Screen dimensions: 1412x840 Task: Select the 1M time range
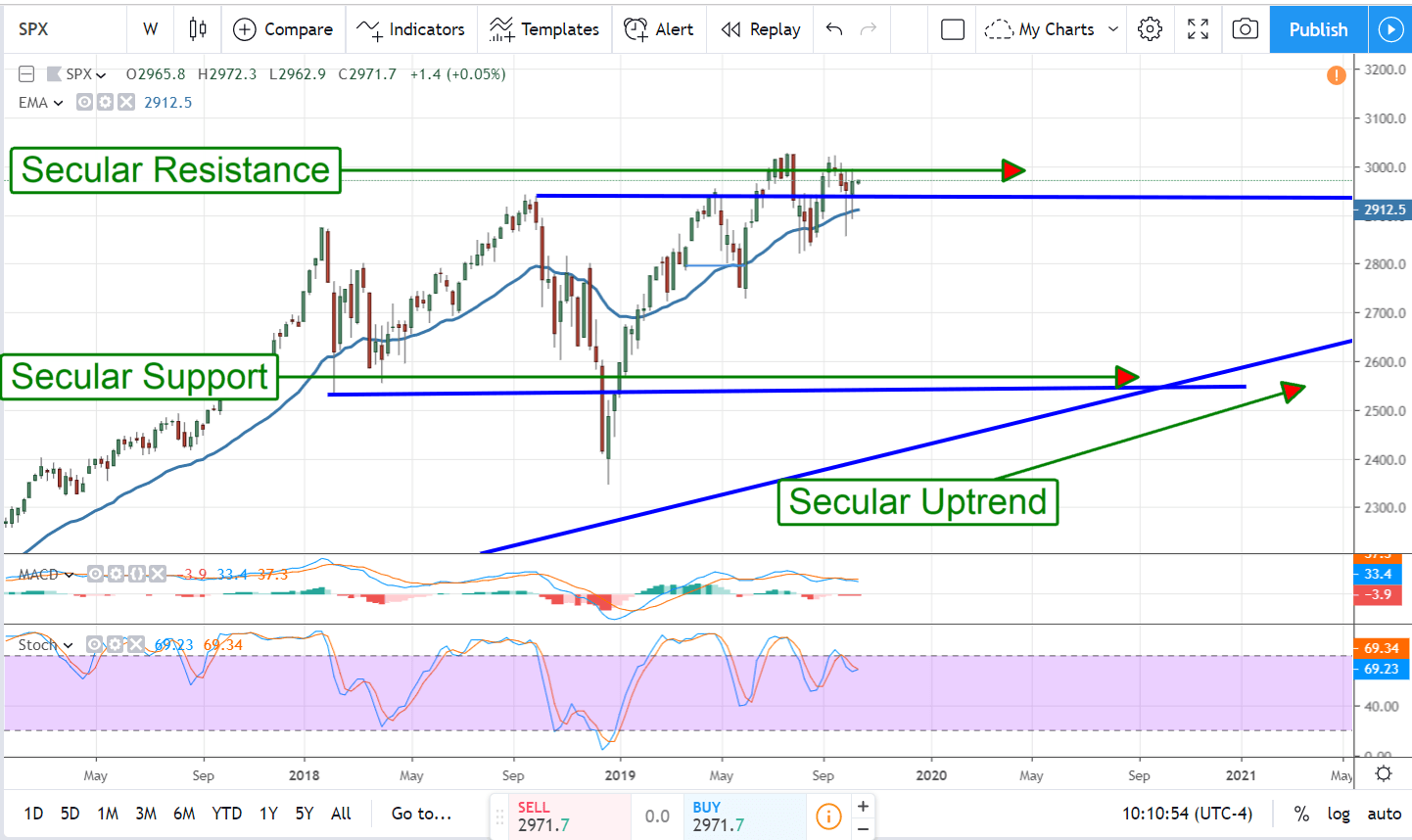click(x=108, y=814)
